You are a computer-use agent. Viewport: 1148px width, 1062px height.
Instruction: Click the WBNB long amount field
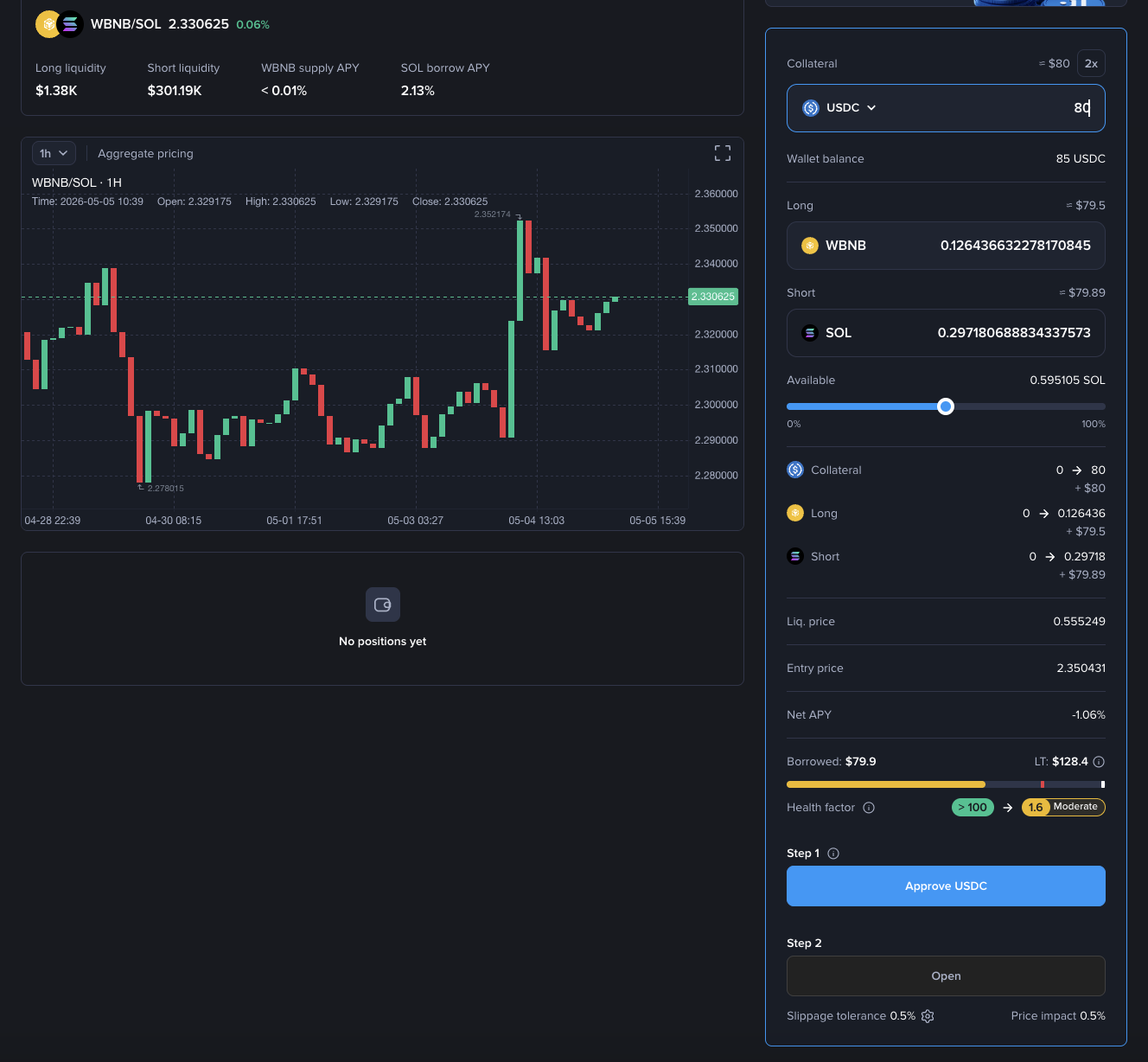[x=946, y=246]
